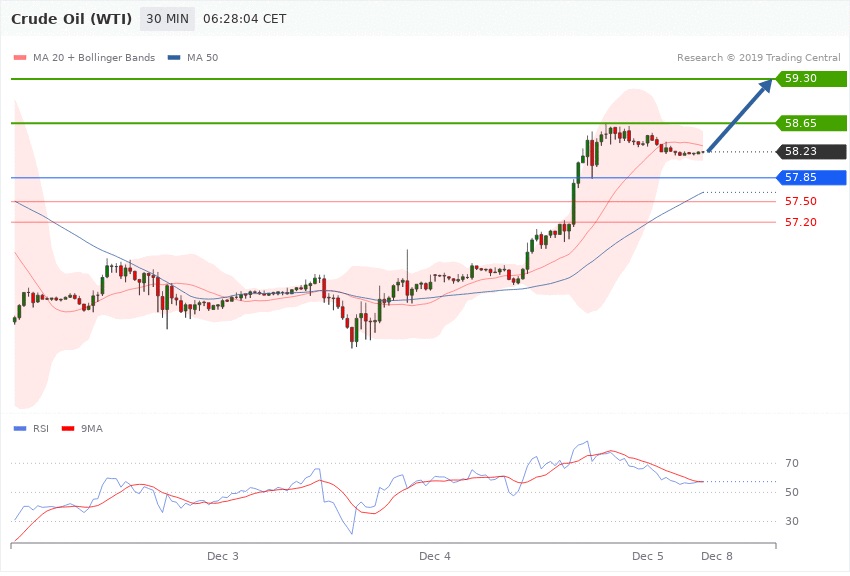Click the Dec 4 date marker
This screenshot has width=850, height=576.
coord(435,555)
